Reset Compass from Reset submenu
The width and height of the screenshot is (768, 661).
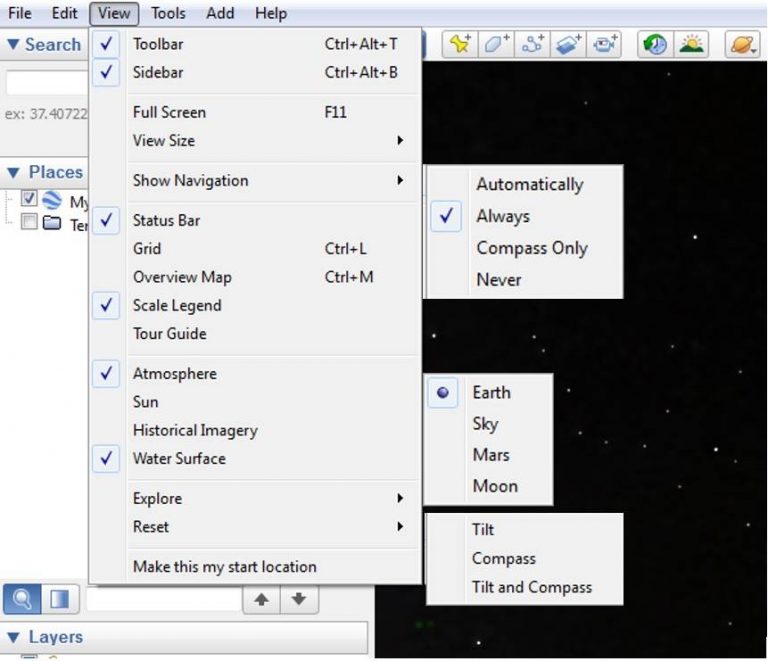(x=524, y=559)
